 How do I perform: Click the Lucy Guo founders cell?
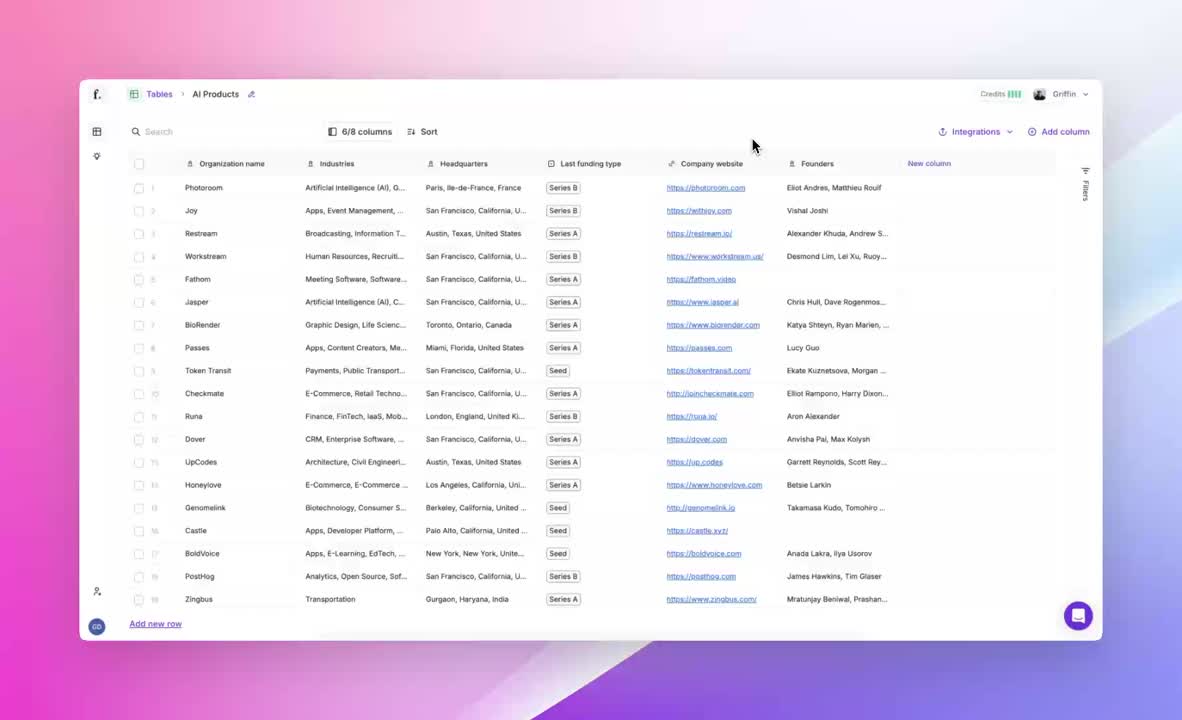click(803, 348)
